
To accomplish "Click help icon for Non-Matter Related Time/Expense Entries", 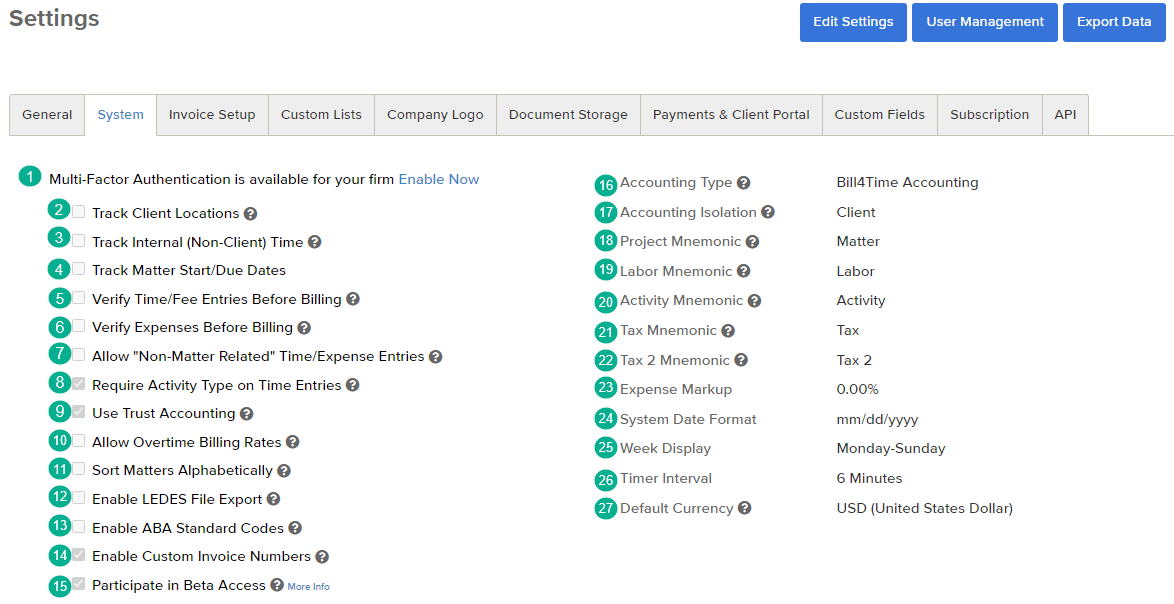I will 435,357.
